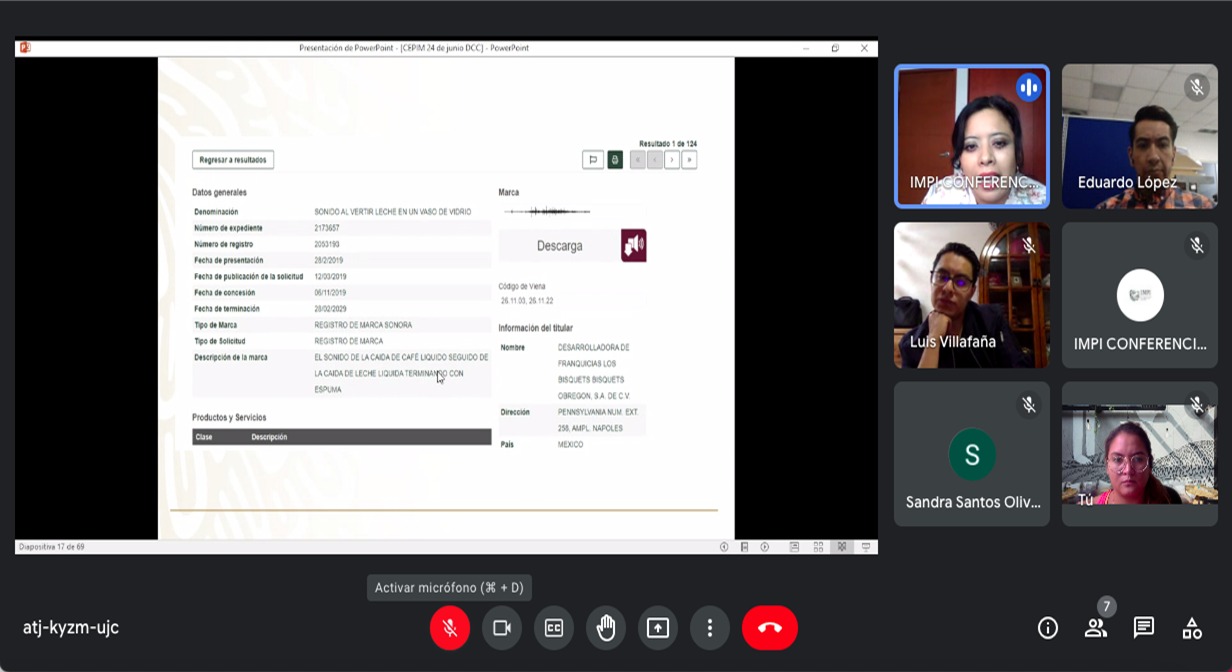
Task: Raise your hand in the meeting
Action: point(606,628)
